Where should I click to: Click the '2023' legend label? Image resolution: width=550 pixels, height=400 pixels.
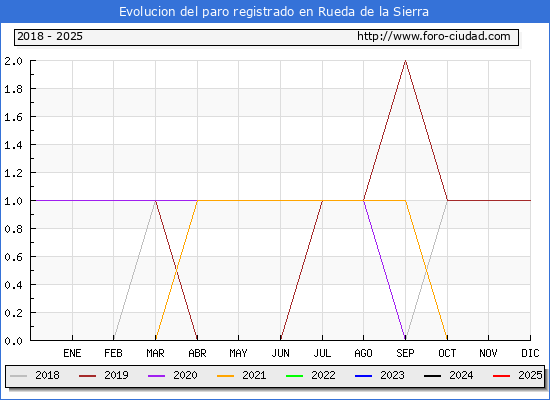coord(393,375)
